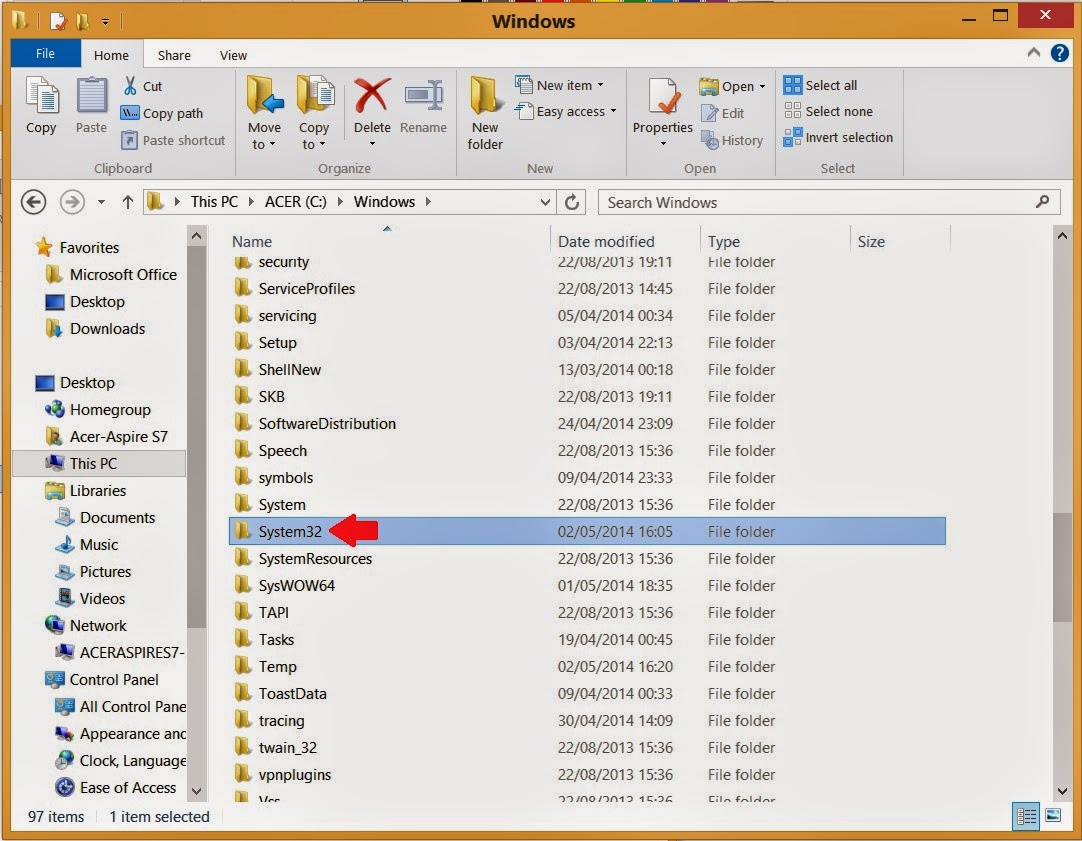Go back with the Back arrow
This screenshot has height=841, width=1082.
coord(33,202)
